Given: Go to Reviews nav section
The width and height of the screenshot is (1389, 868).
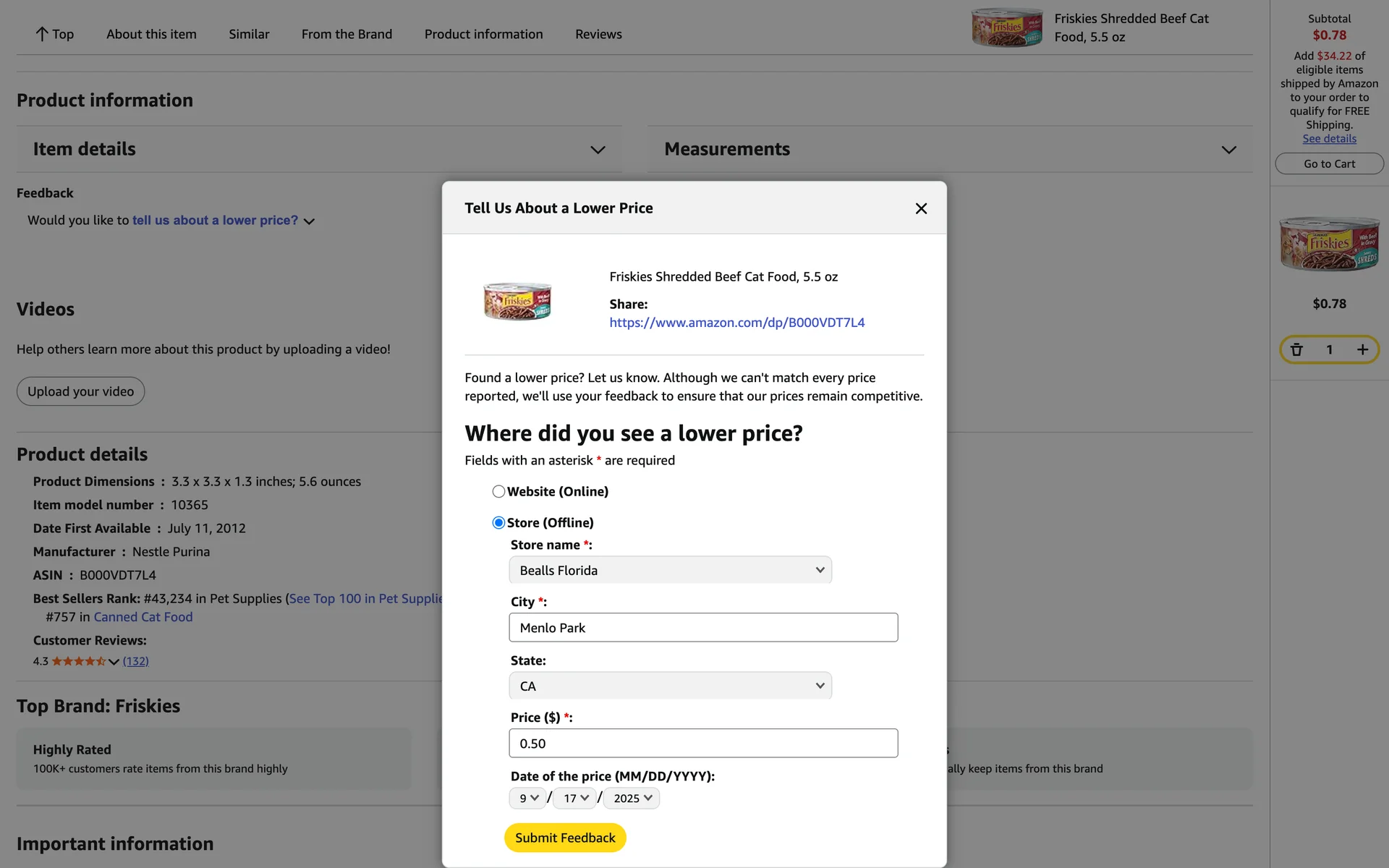Looking at the screenshot, I should pyautogui.click(x=598, y=34).
